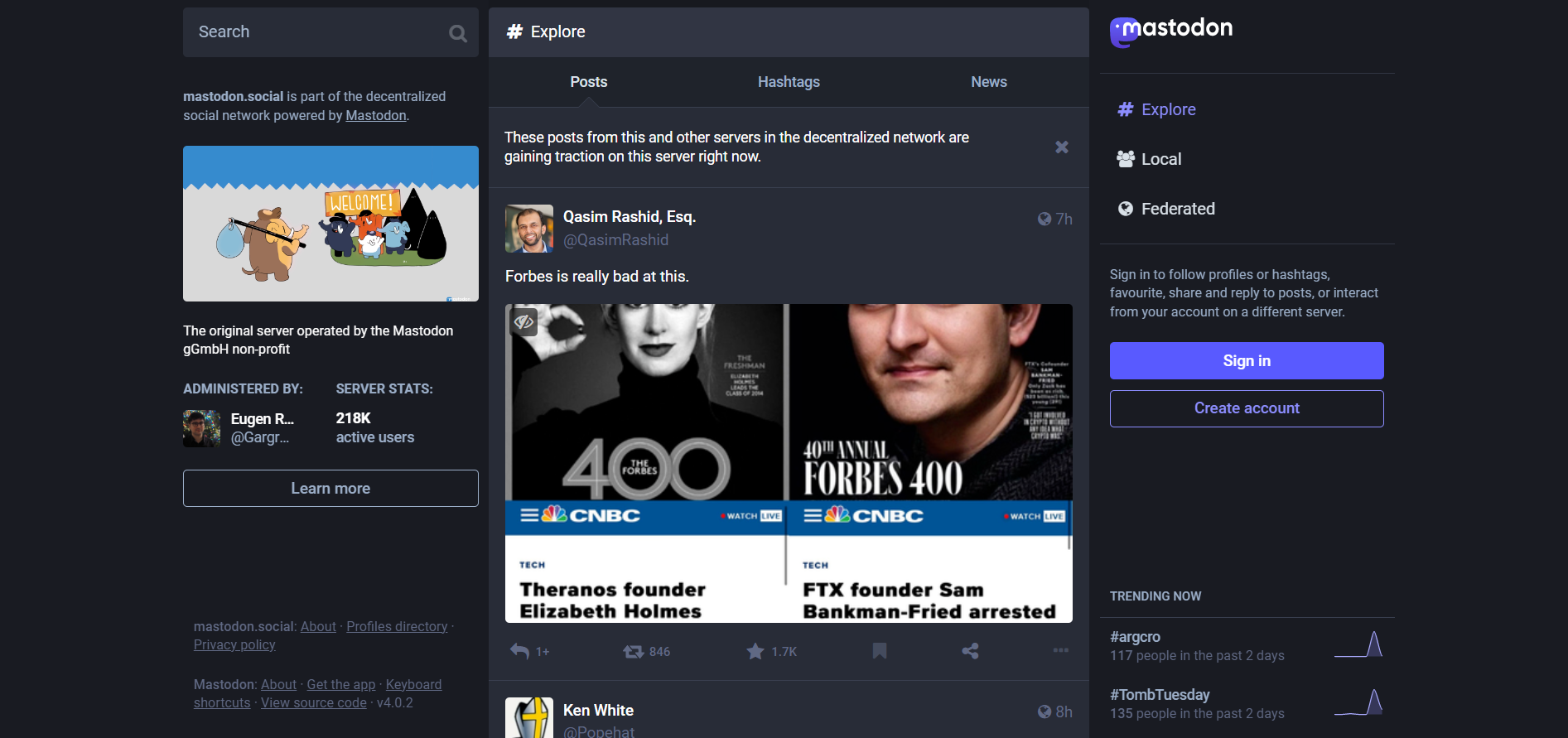Open more options menu on Qasim's post
The height and width of the screenshot is (738, 1568).
click(1061, 650)
